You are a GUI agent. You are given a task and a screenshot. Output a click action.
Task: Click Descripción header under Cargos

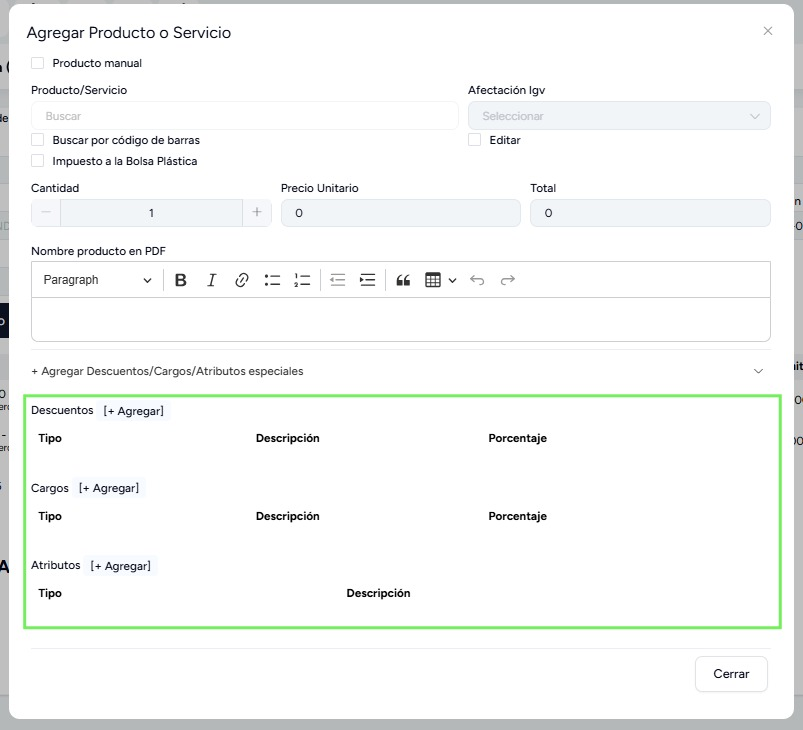[x=287, y=516]
